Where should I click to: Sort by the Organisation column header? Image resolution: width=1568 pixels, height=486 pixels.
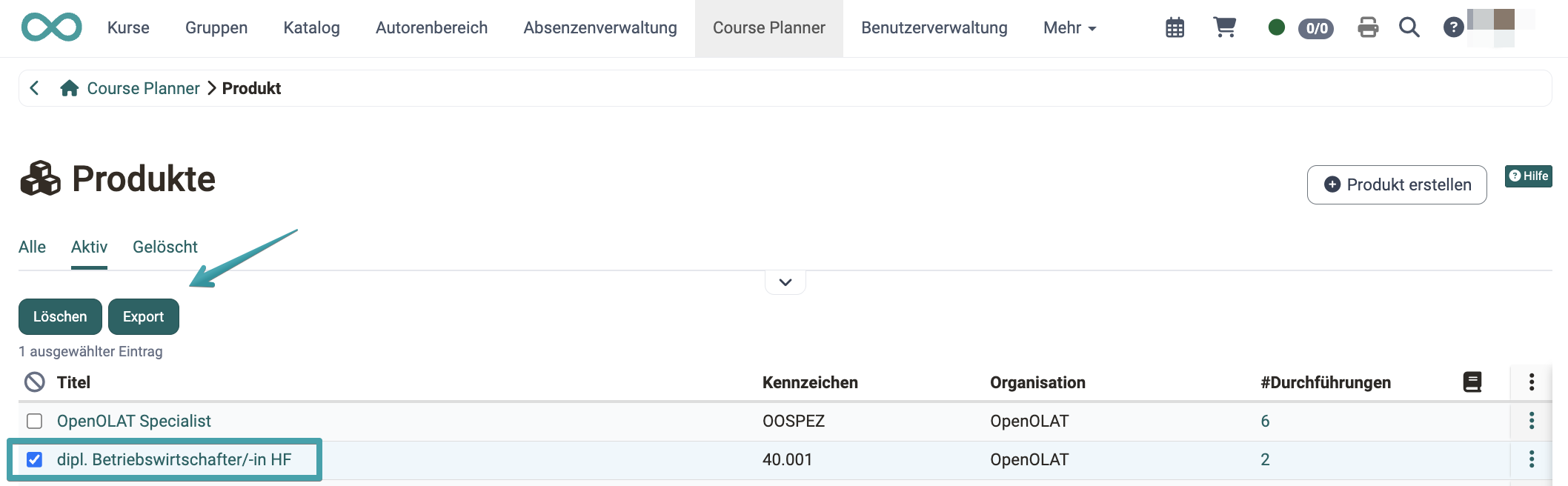click(1037, 382)
